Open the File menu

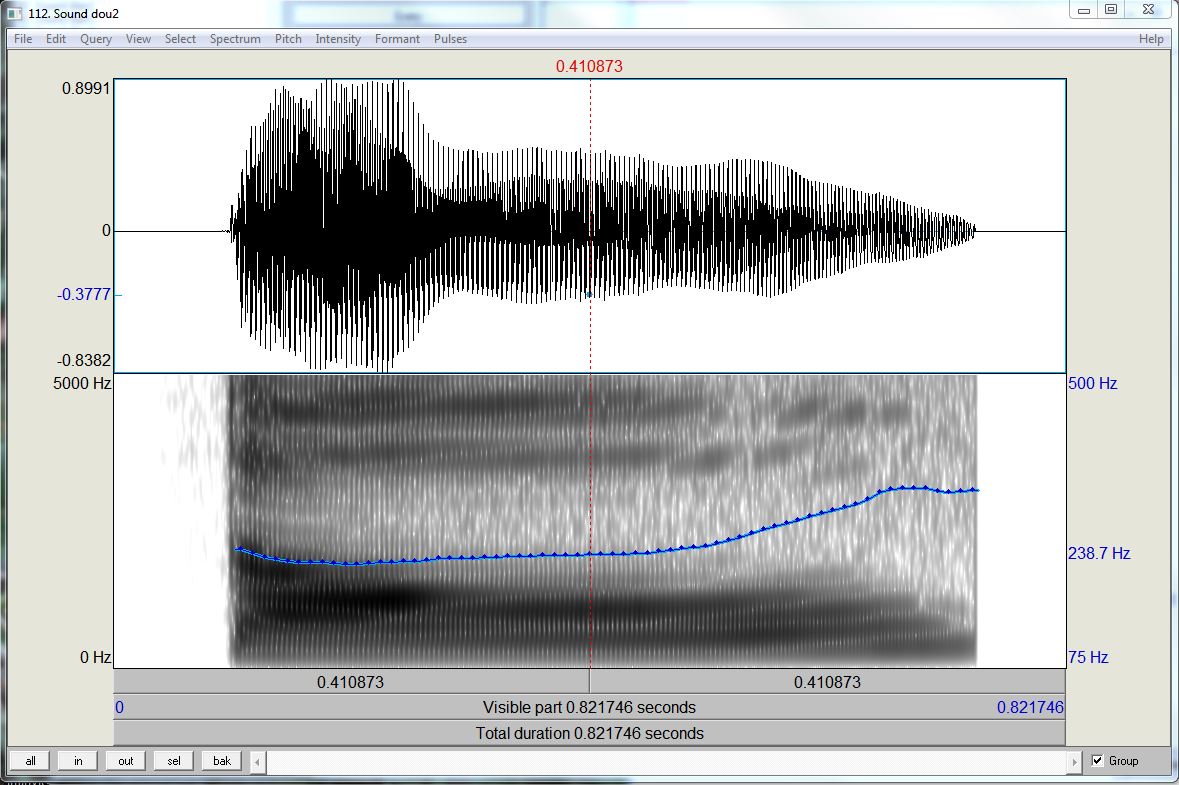(x=23, y=39)
